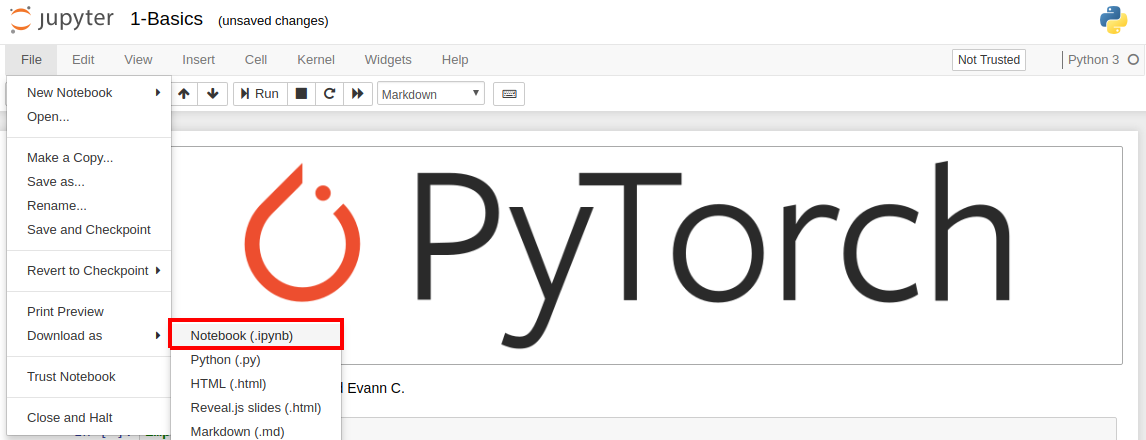The height and width of the screenshot is (440, 1146).
Task: Open the Widgets menu
Action: click(388, 60)
